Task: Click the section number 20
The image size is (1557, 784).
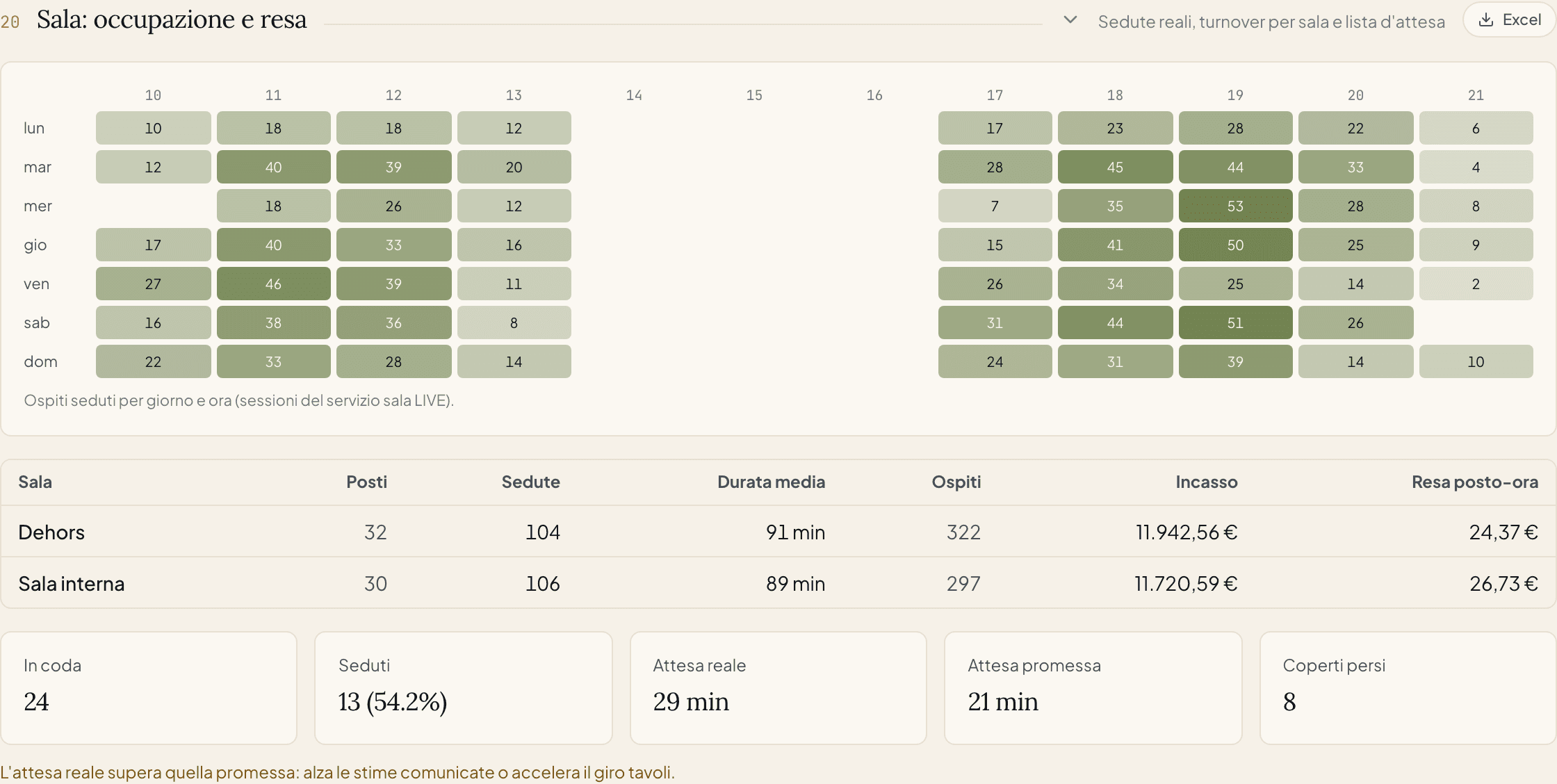Action: tap(10, 22)
